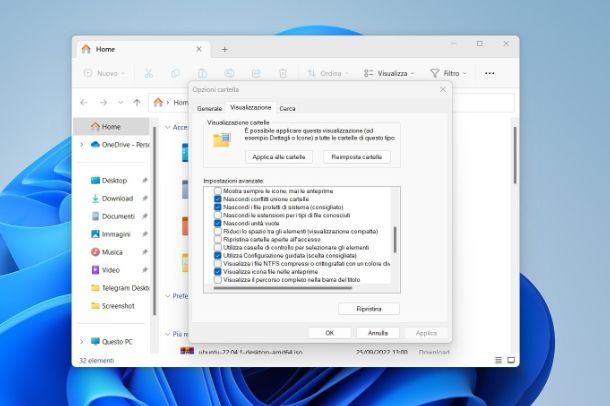Click the Copy icon in Explorer toolbar
Viewport: 610px width, 406px height.
(175, 73)
